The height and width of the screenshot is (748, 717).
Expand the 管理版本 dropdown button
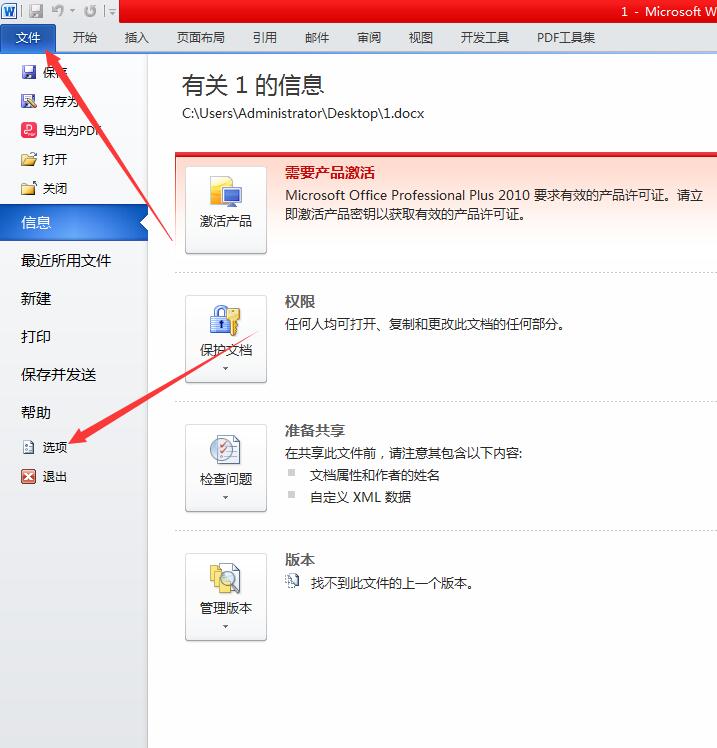click(x=226, y=597)
